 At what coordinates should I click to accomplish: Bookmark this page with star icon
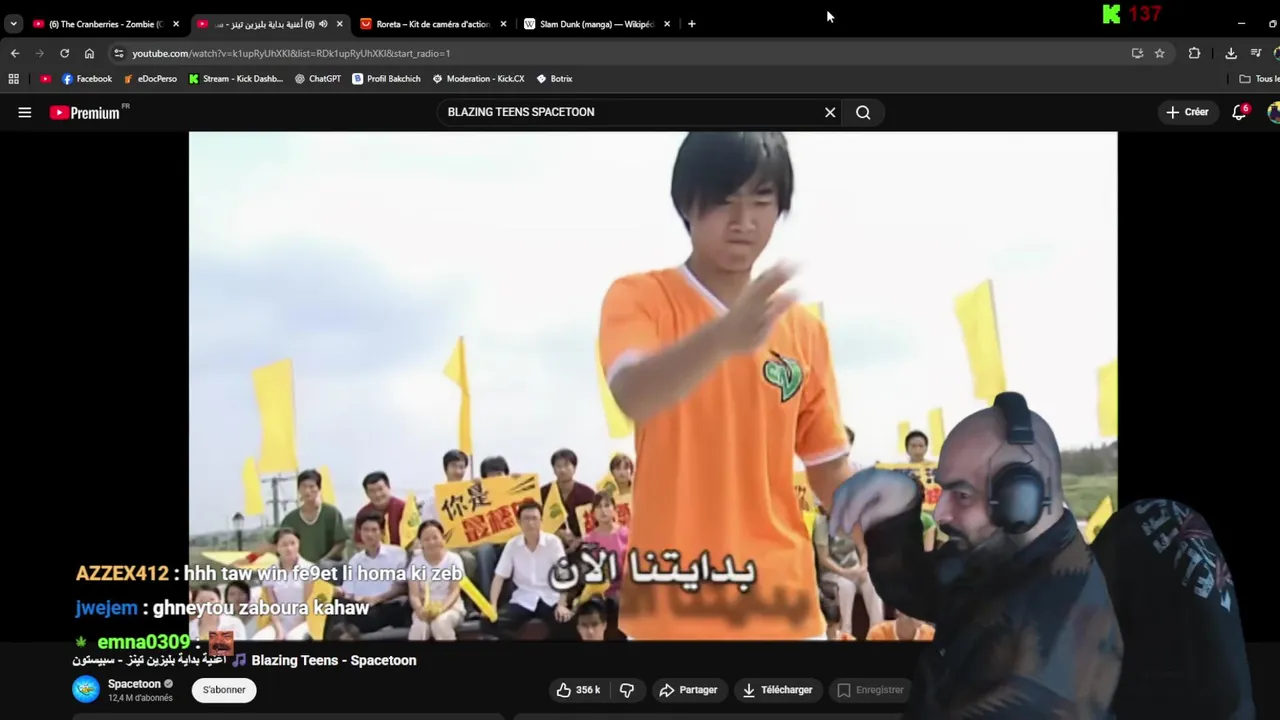click(1160, 53)
